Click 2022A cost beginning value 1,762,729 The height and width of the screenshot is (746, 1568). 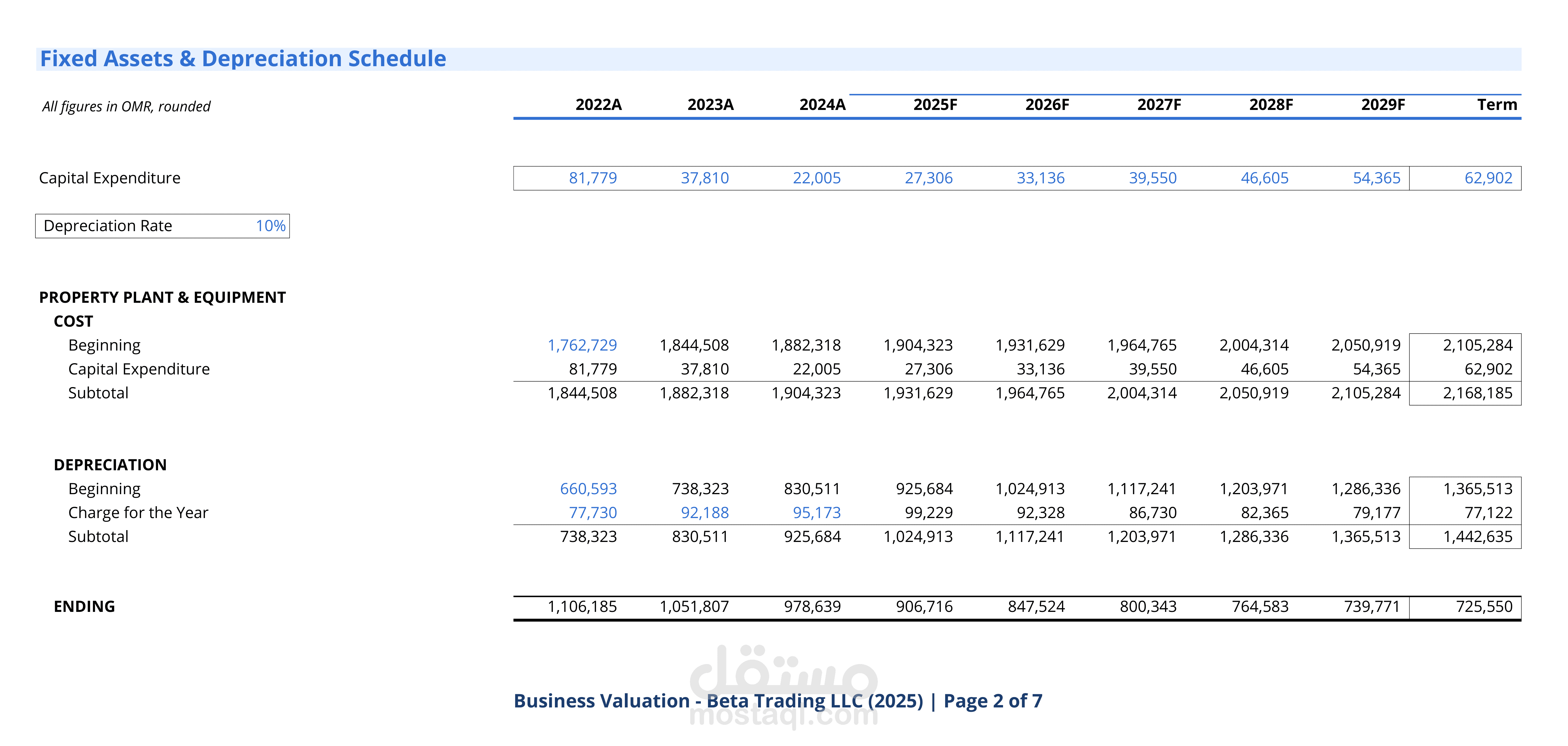582,345
